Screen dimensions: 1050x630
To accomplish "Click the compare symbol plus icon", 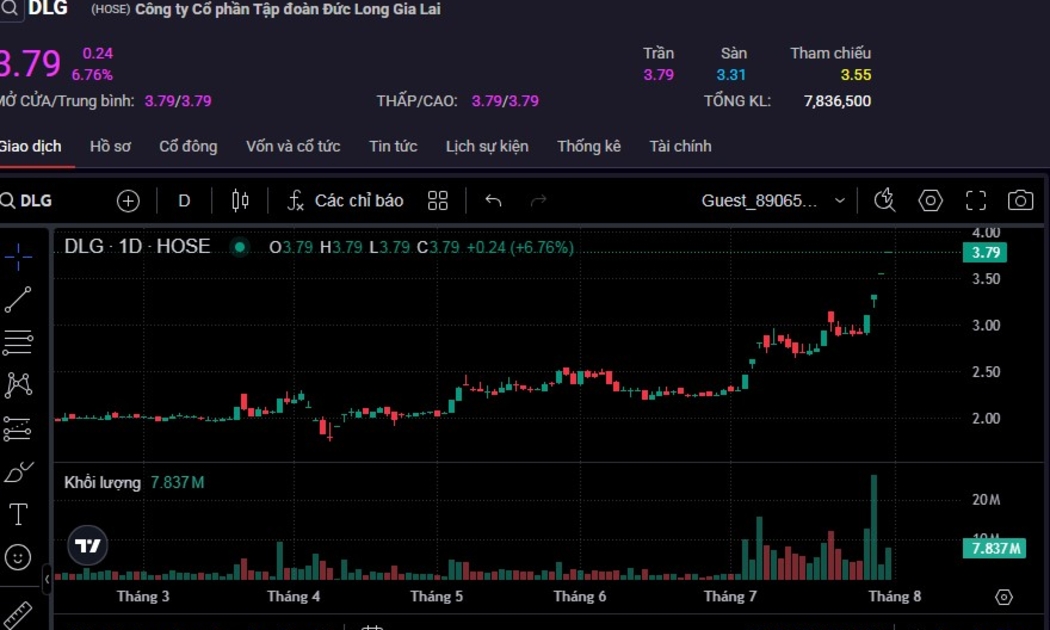I will (x=128, y=201).
